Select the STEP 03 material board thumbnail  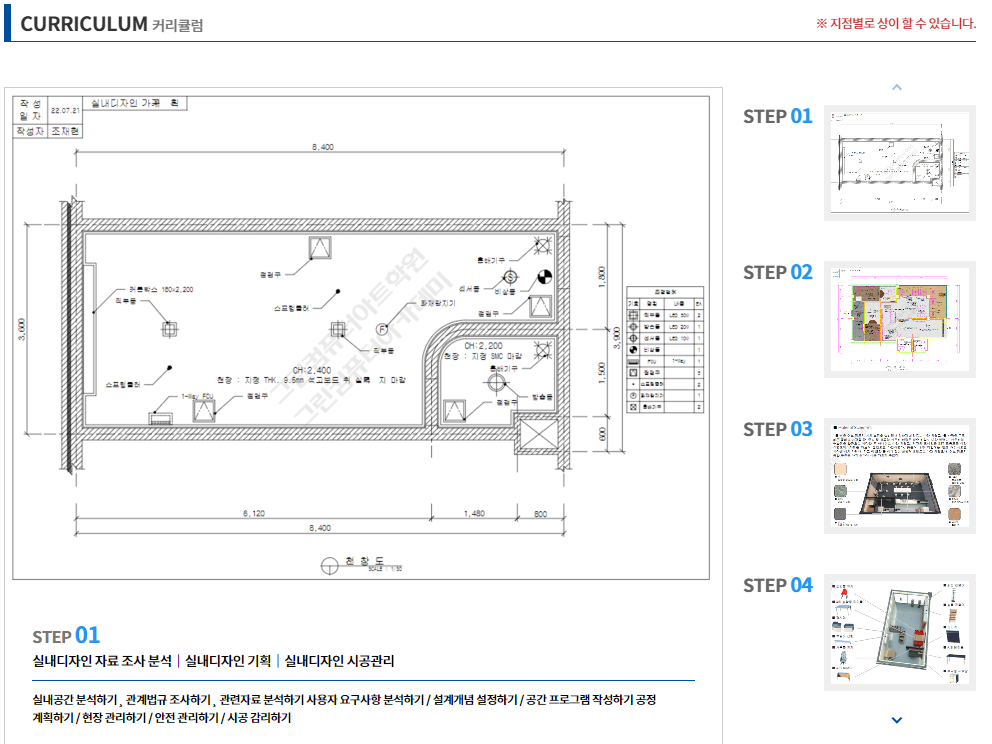click(x=899, y=476)
